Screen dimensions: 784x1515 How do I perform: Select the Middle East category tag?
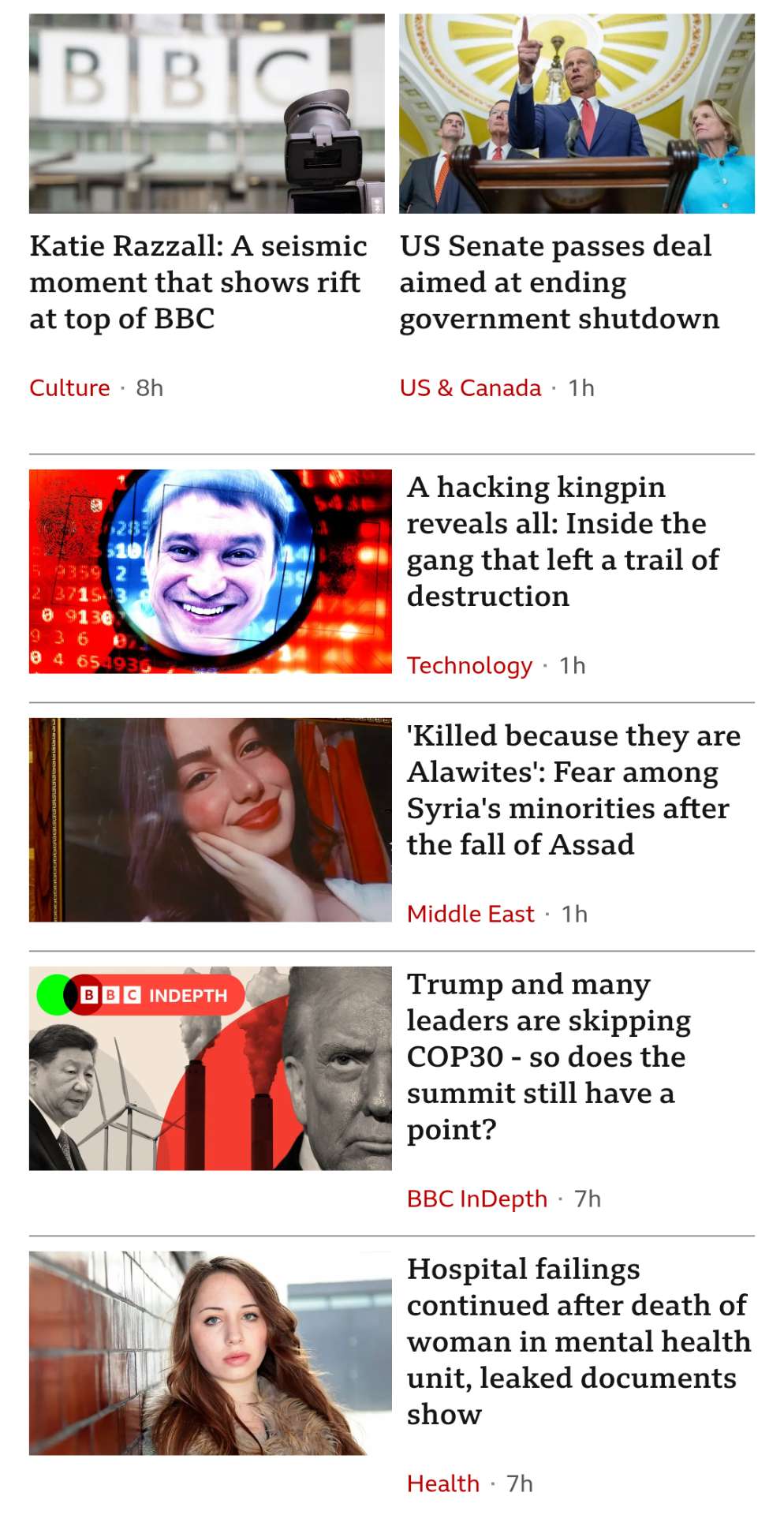tap(470, 914)
